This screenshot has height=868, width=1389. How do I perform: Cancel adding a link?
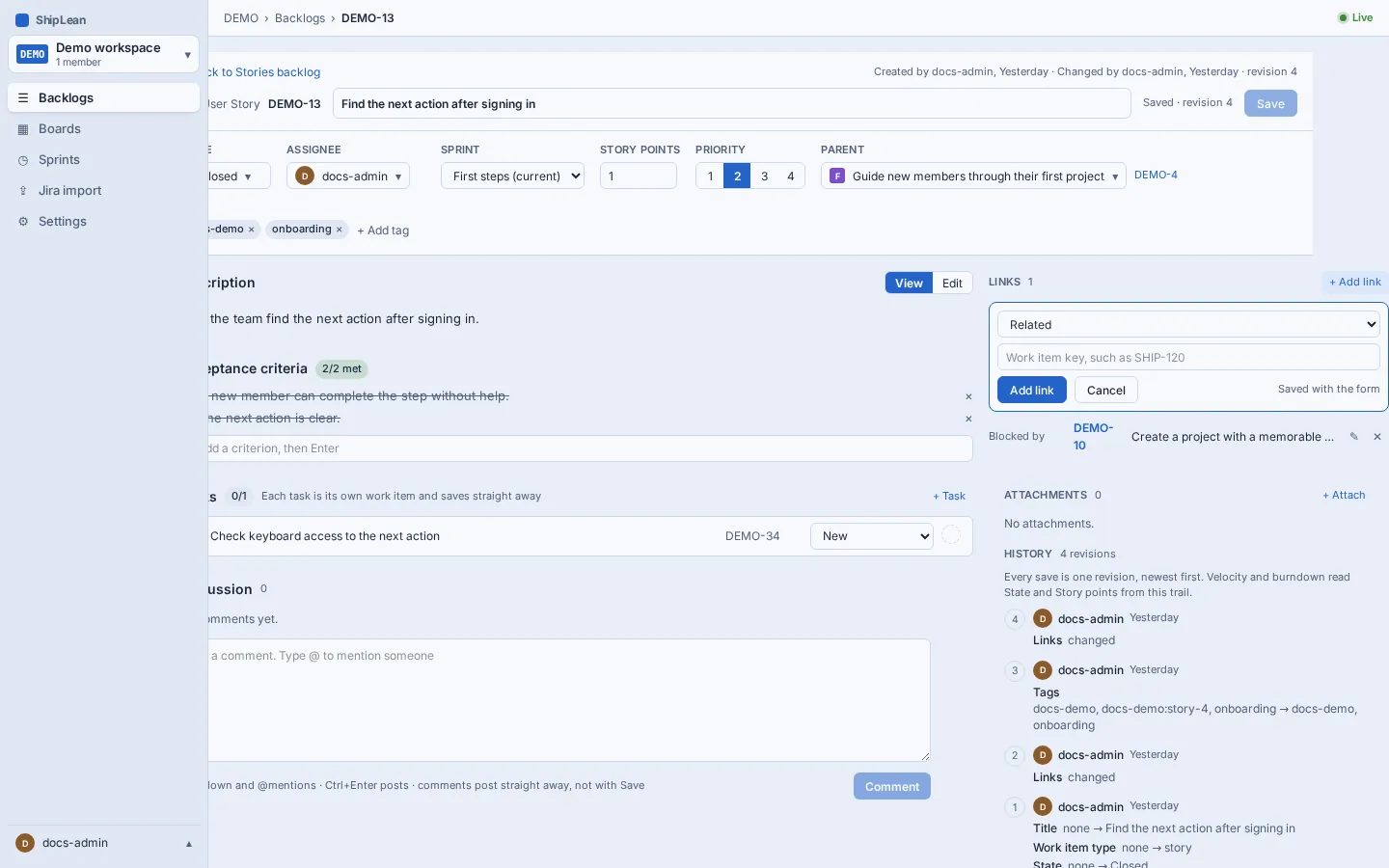[1106, 391]
